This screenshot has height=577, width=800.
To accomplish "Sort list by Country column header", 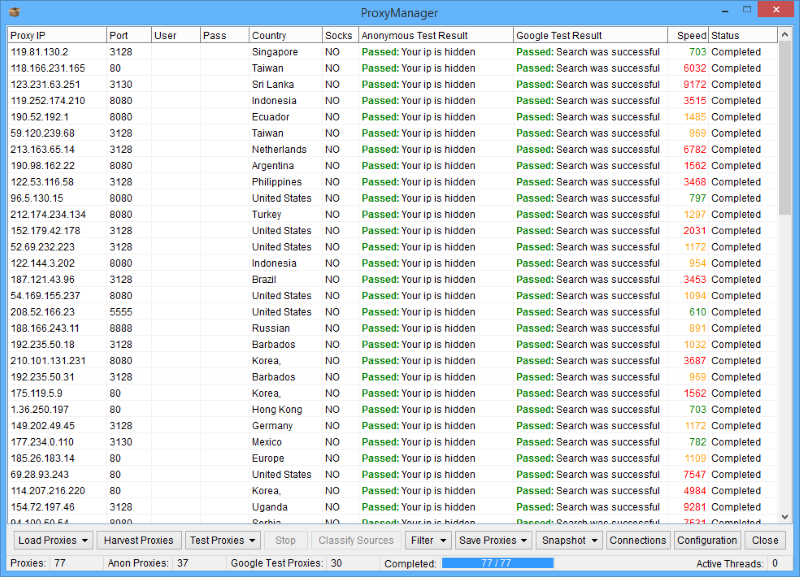I will point(284,35).
